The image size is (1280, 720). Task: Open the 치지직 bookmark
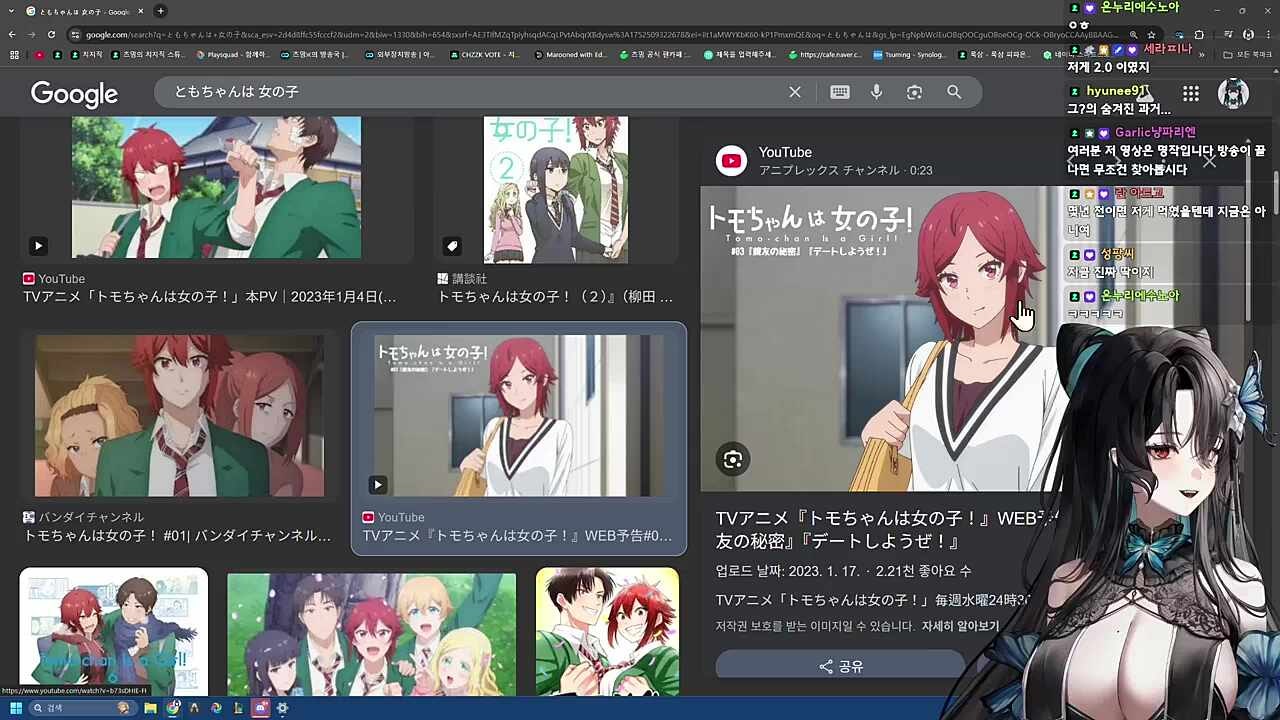(85, 55)
